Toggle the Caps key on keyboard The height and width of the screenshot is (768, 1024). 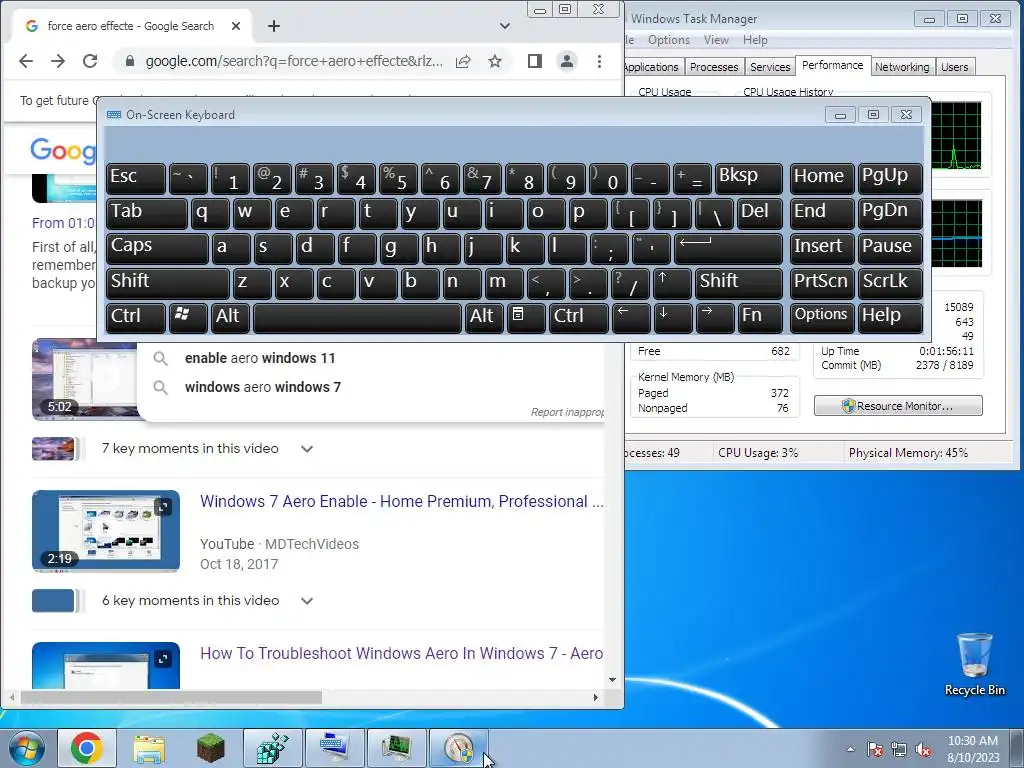click(157, 248)
